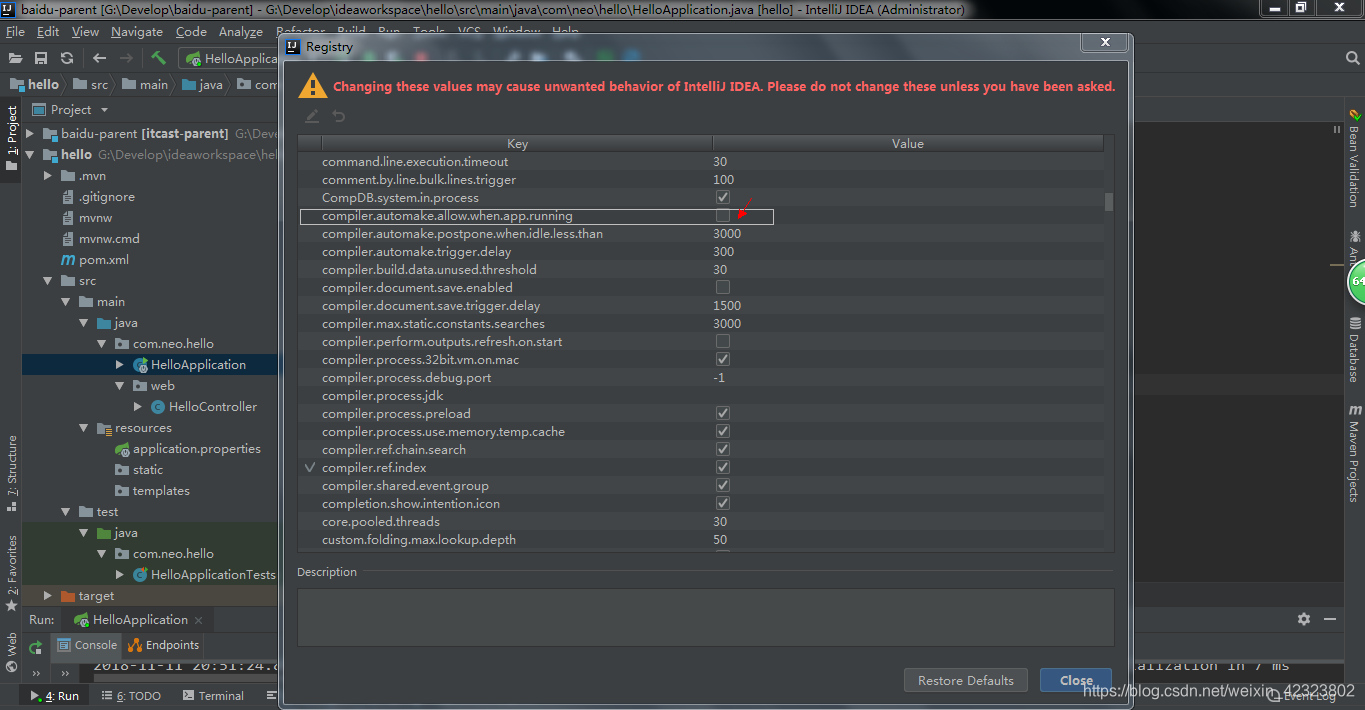Image resolution: width=1365 pixels, height=710 pixels.
Task: Click the revert arrow icon in Registry
Action: [339, 116]
